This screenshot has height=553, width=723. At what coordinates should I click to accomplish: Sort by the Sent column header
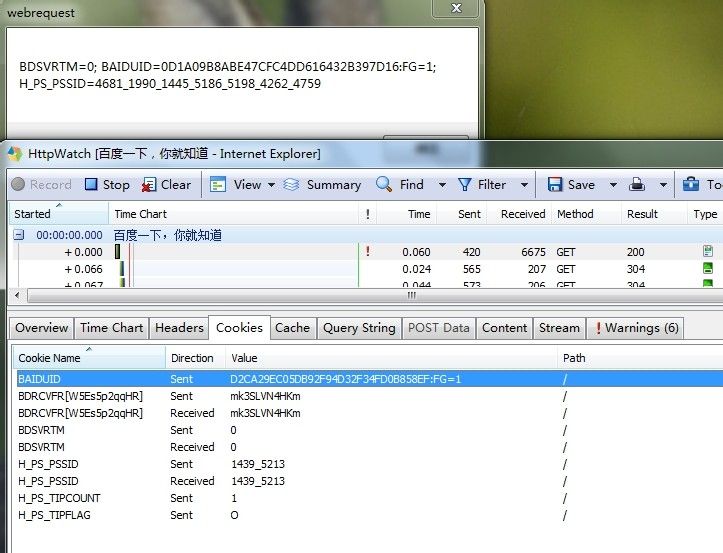462,214
